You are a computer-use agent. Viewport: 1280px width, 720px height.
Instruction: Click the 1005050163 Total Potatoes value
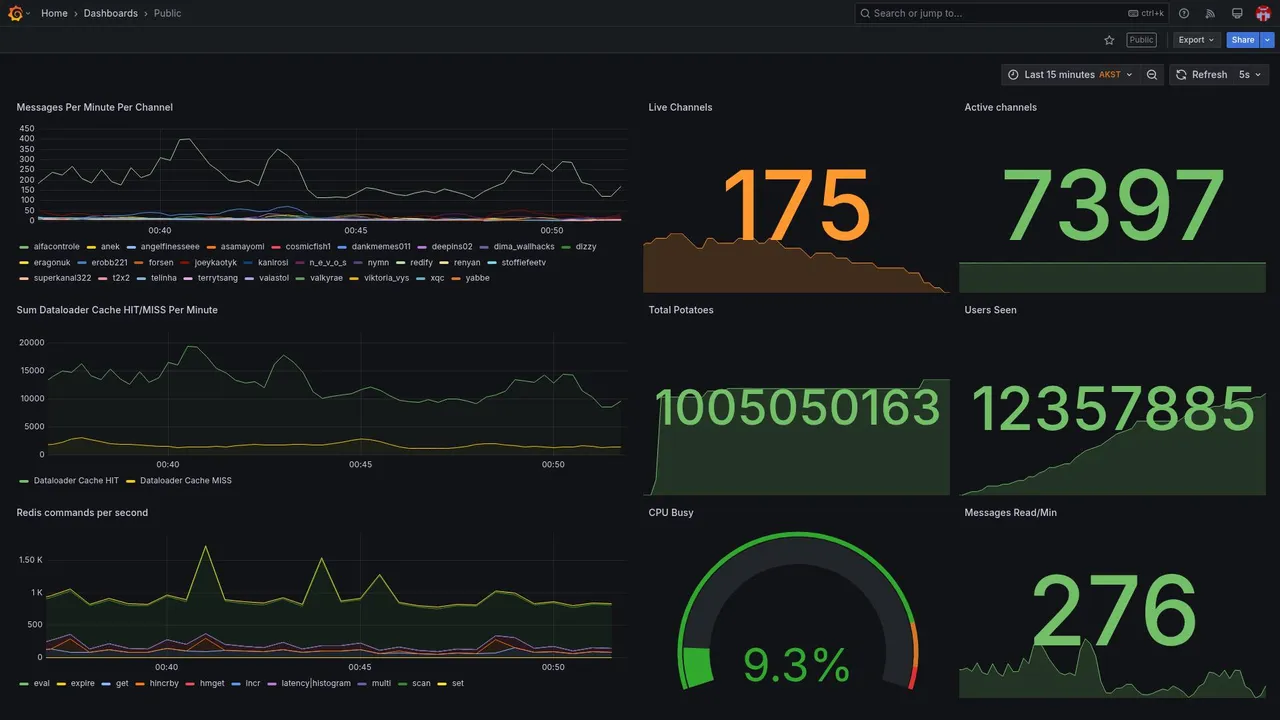[x=797, y=409]
